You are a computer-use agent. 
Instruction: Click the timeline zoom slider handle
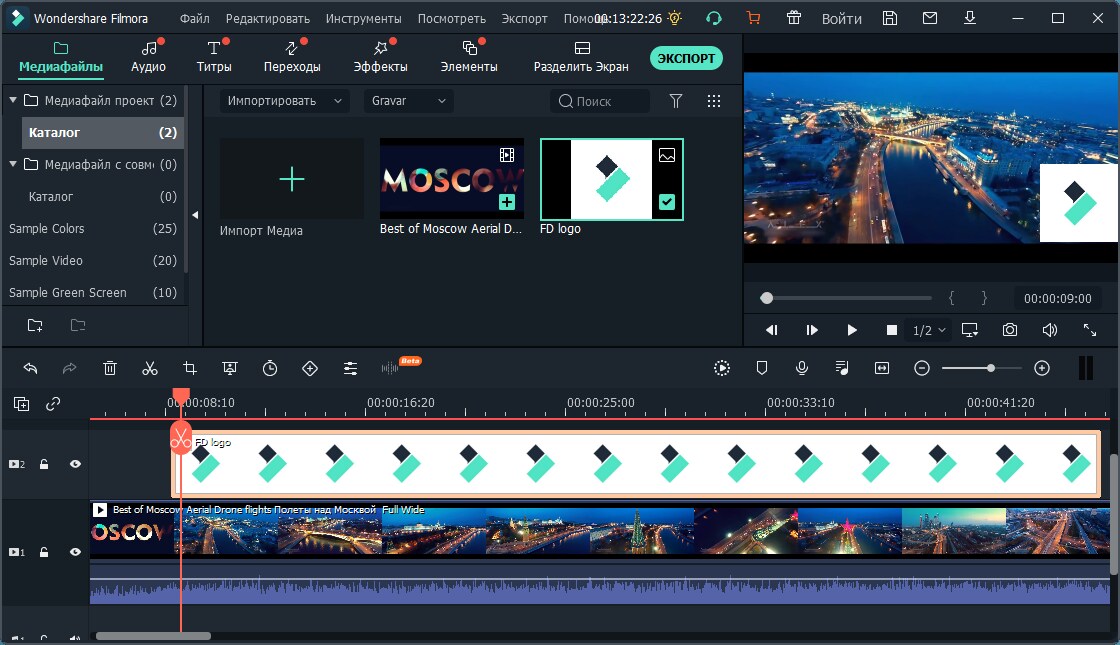(991, 368)
